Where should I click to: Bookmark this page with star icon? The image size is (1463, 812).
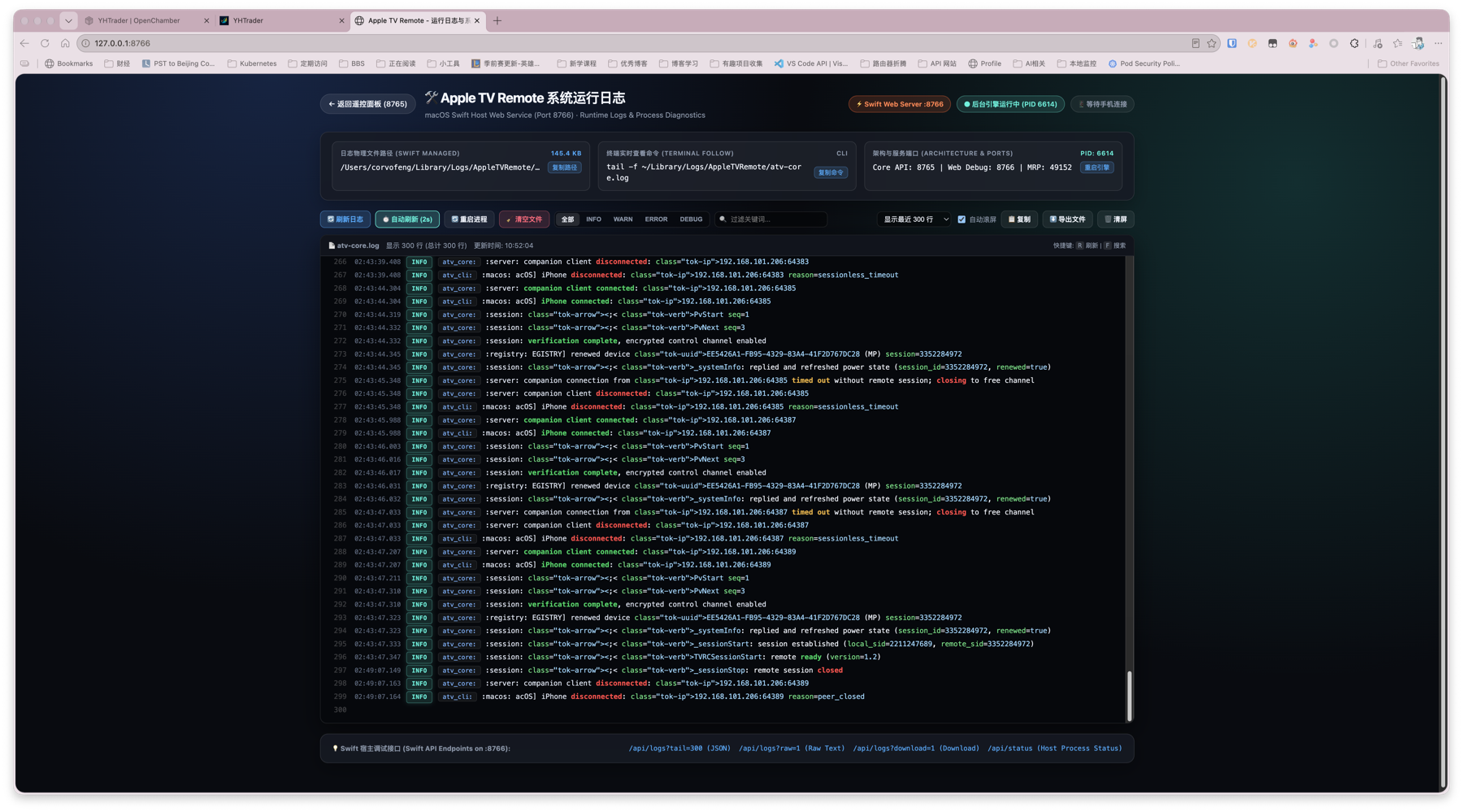pyautogui.click(x=1212, y=43)
